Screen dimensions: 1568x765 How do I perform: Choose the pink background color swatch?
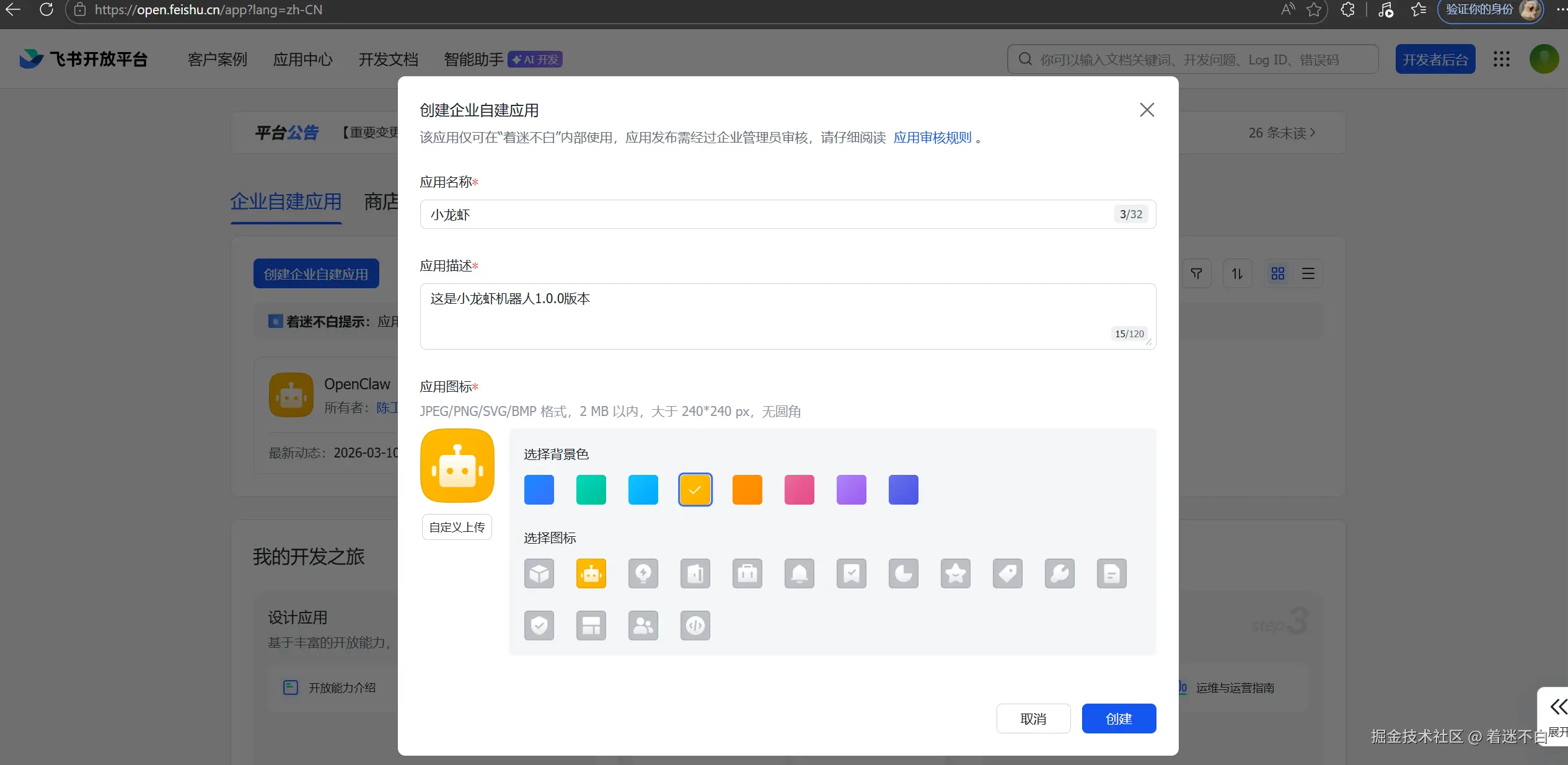[x=799, y=490]
